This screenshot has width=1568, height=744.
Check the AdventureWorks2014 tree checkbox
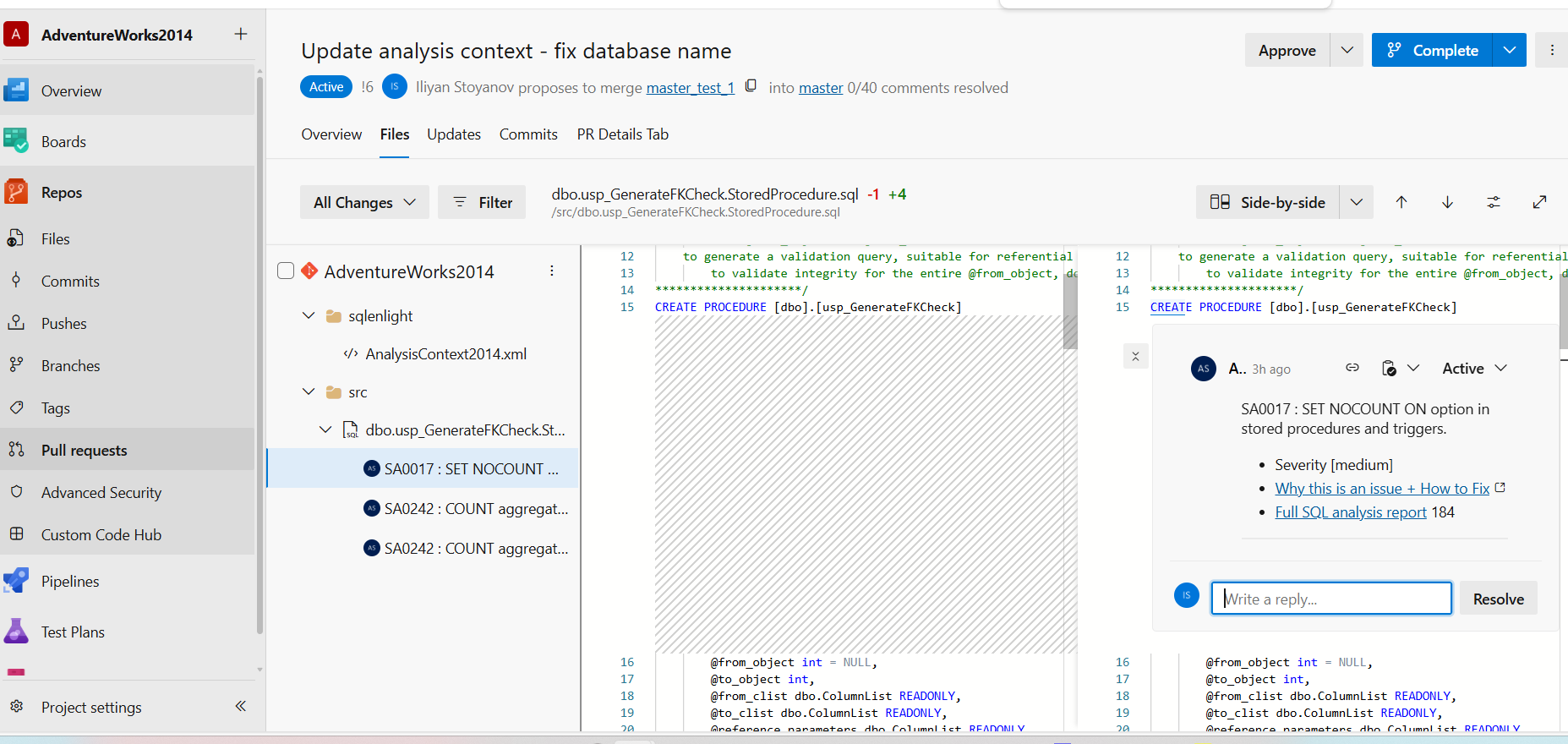click(x=286, y=271)
